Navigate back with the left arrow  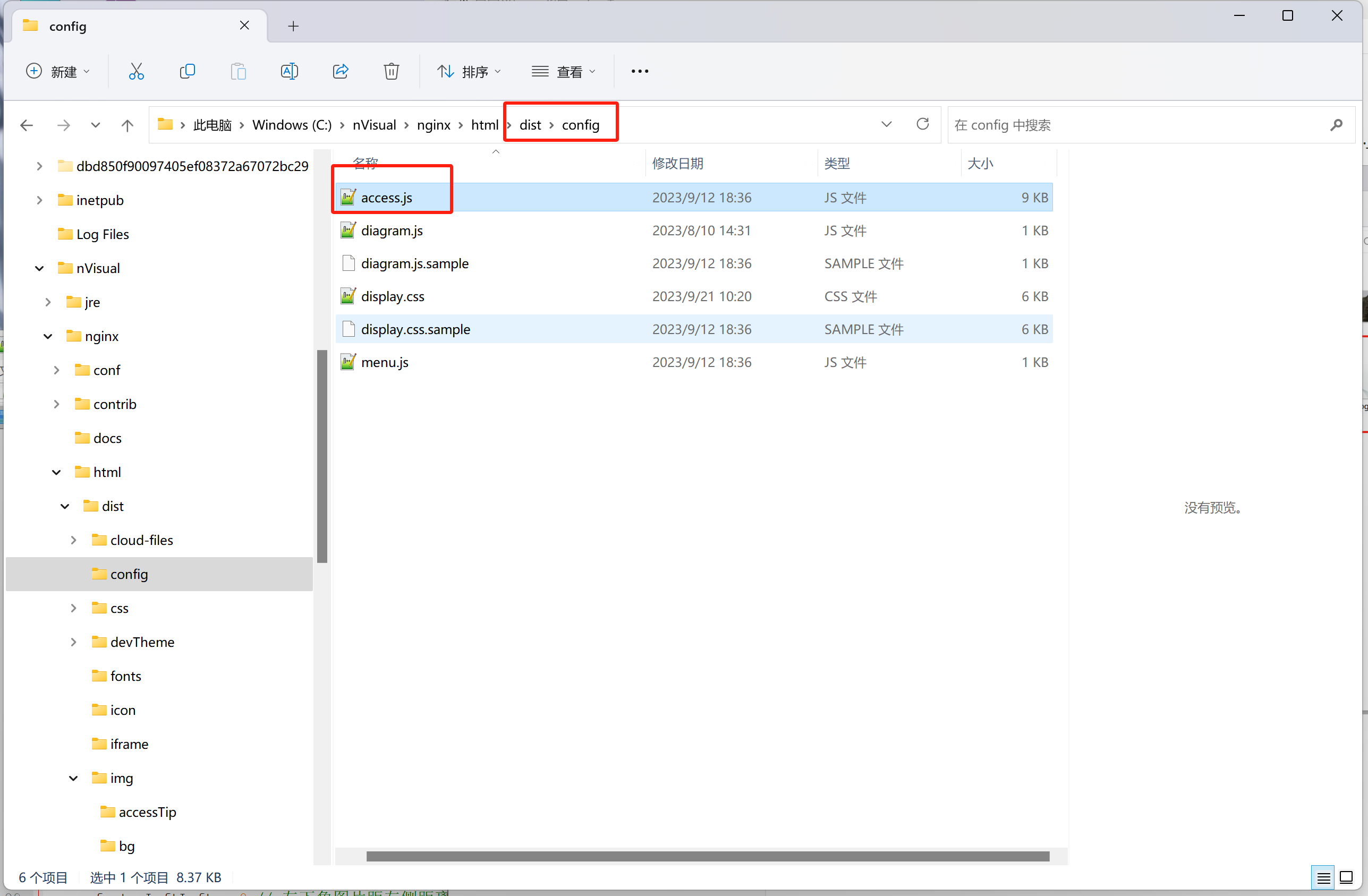click(x=27, y=125)
